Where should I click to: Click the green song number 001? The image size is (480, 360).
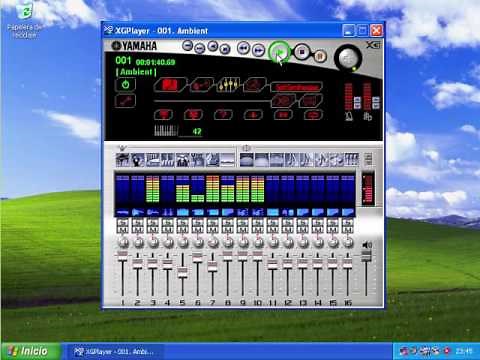click(x=123, y=61)
